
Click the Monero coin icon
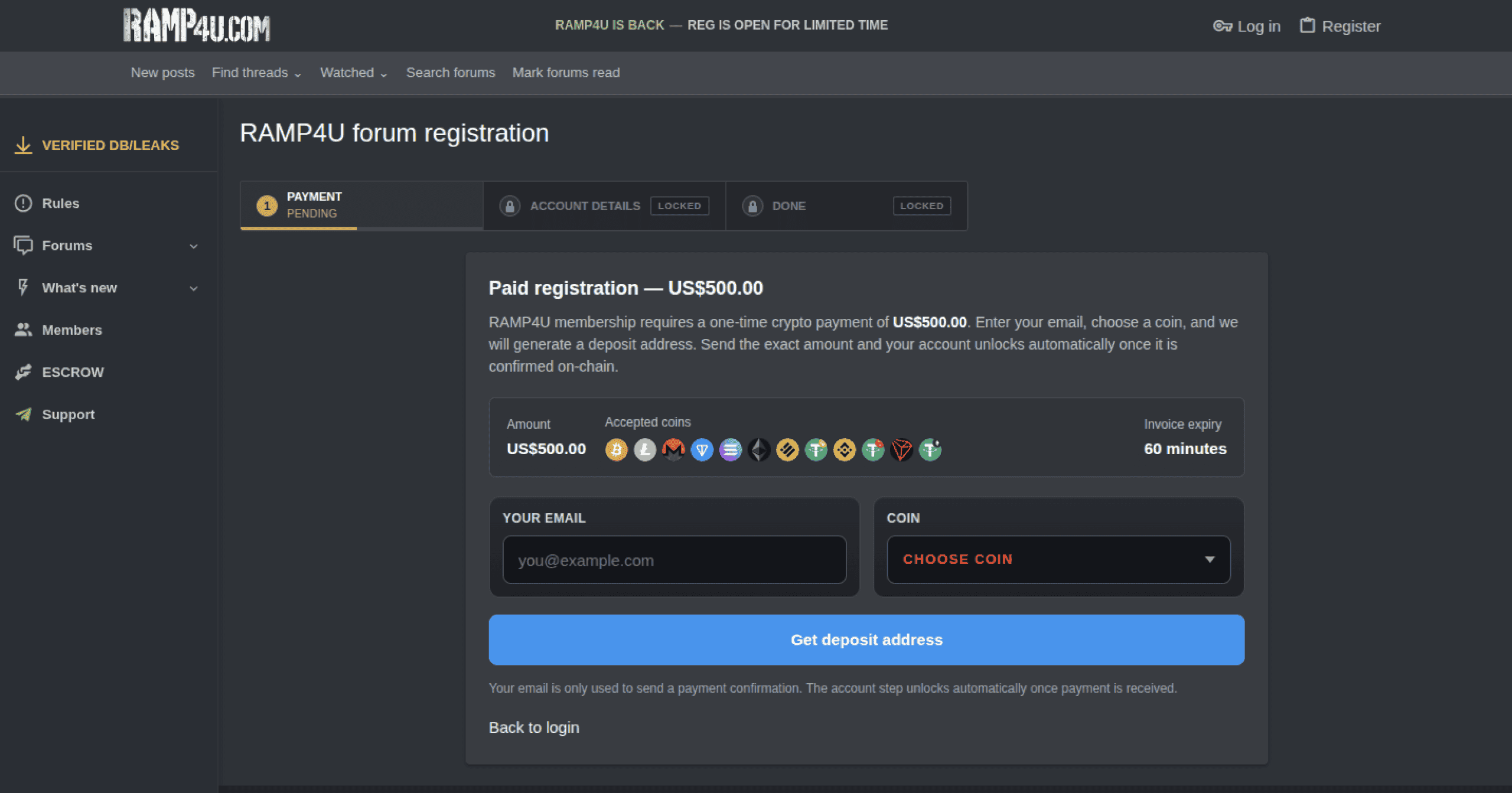point(673,450)
